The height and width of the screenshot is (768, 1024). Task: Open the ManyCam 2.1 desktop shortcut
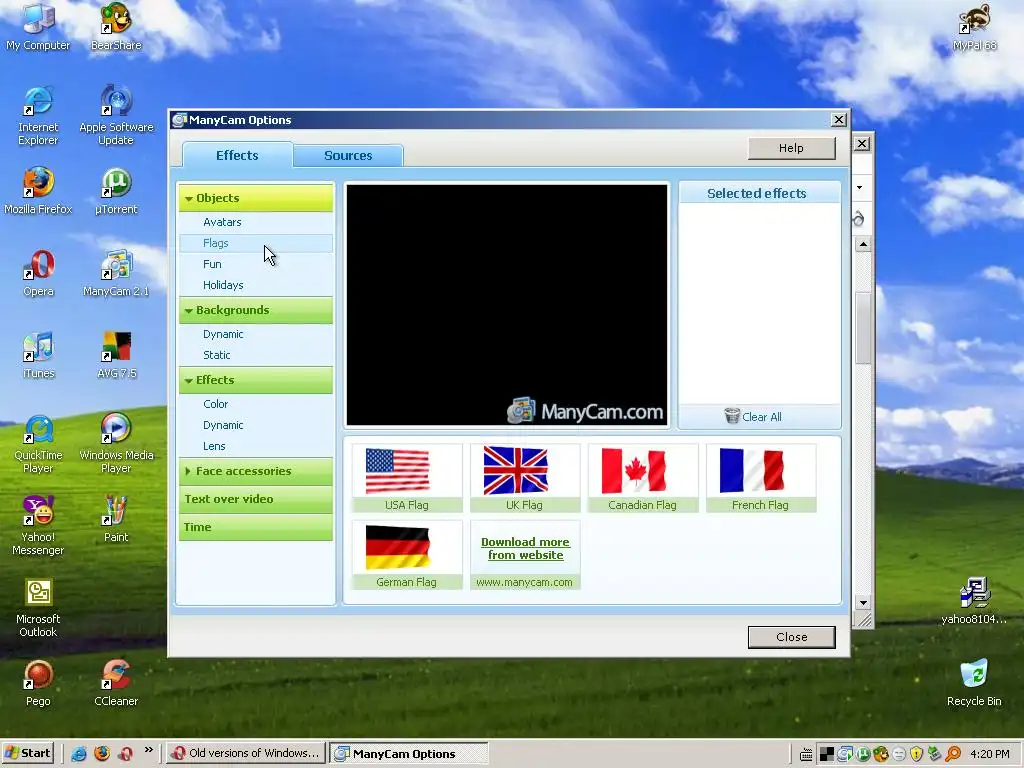116,273
